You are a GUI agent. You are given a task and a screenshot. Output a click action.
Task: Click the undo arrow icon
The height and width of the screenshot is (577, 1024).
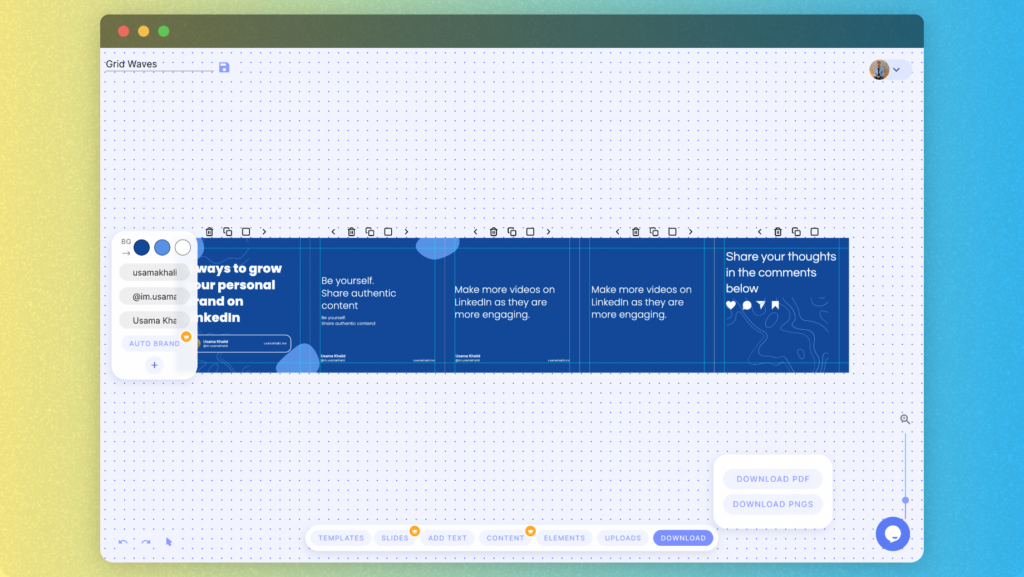coord(123,542)
